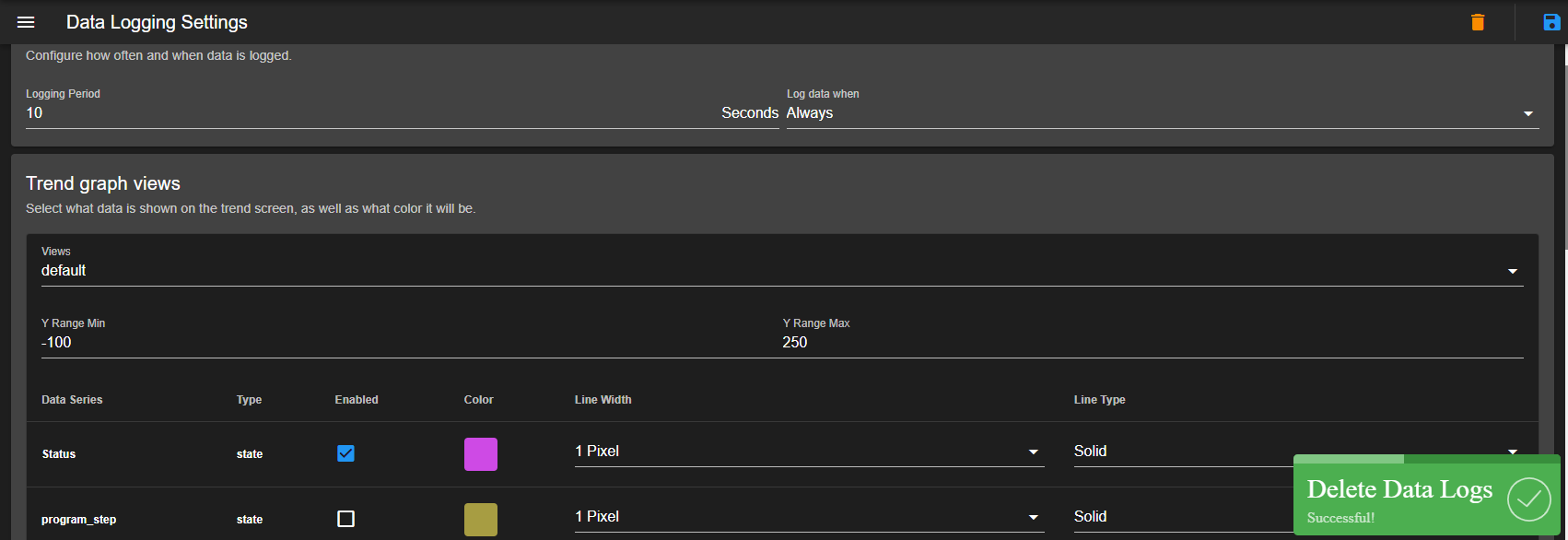The width and height of the screenshot is (1568, 540).
Task: Uncheck the Status enabled checkbox
Action: [345, 453]
